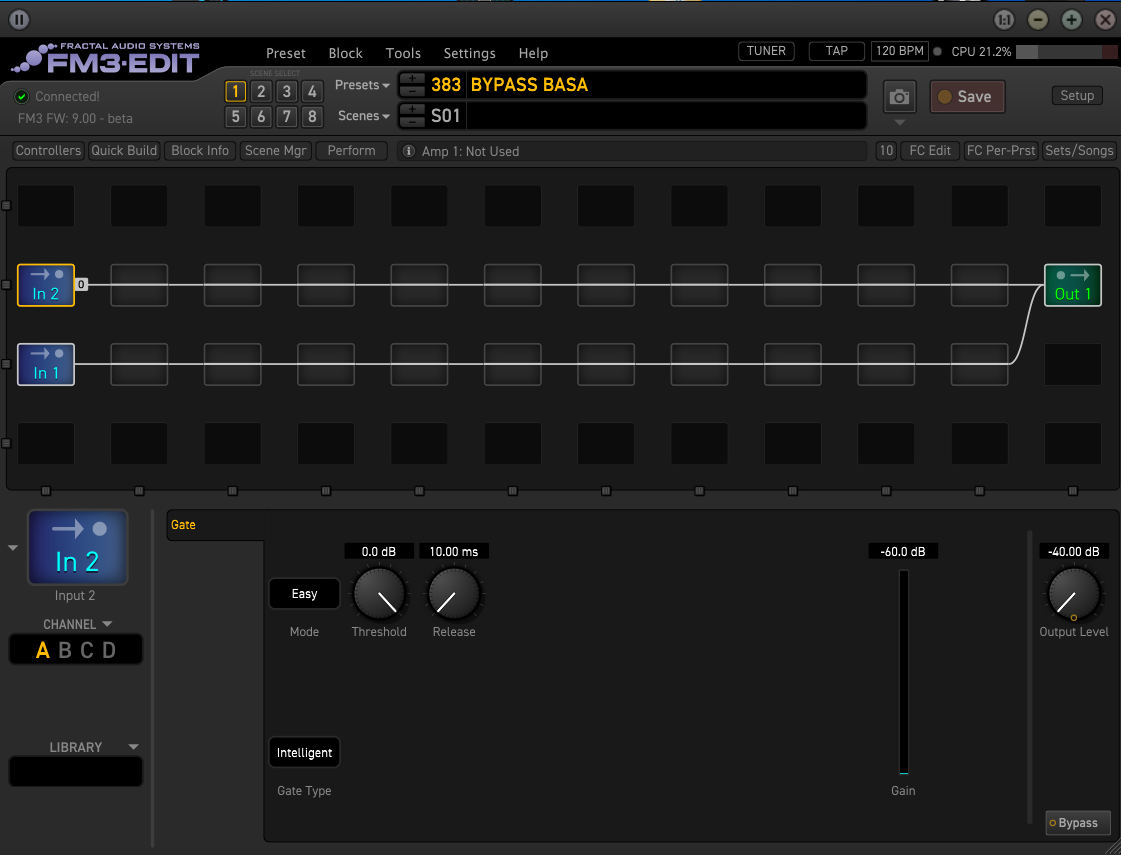Image resolution: width=1121 pixels, height=855 pixels.
Task: Open the Presets dropdown
Action: coord(362,85)
